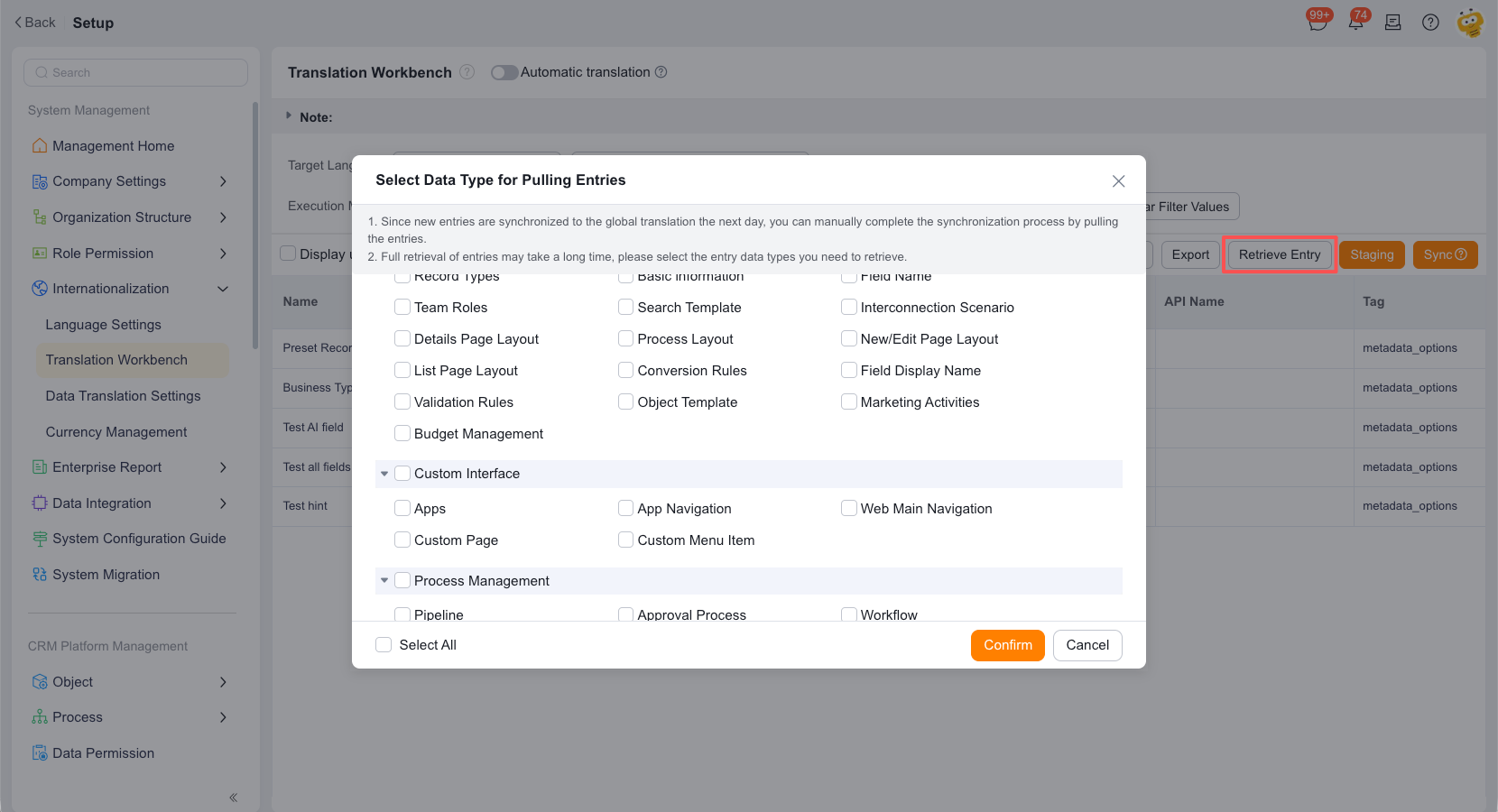
Task: Collapse the sidebar with the double-arrow icon
Action: point(234,798)
